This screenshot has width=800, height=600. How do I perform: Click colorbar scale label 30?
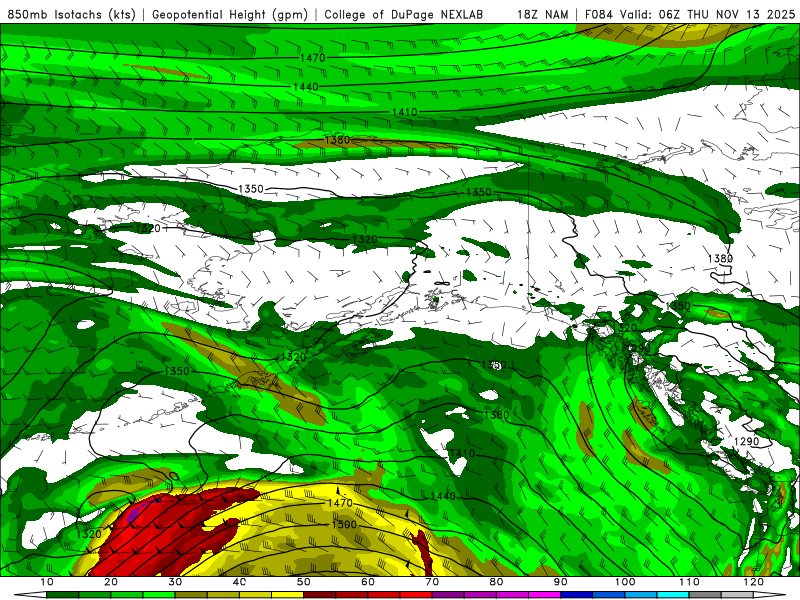coord(175,582)
